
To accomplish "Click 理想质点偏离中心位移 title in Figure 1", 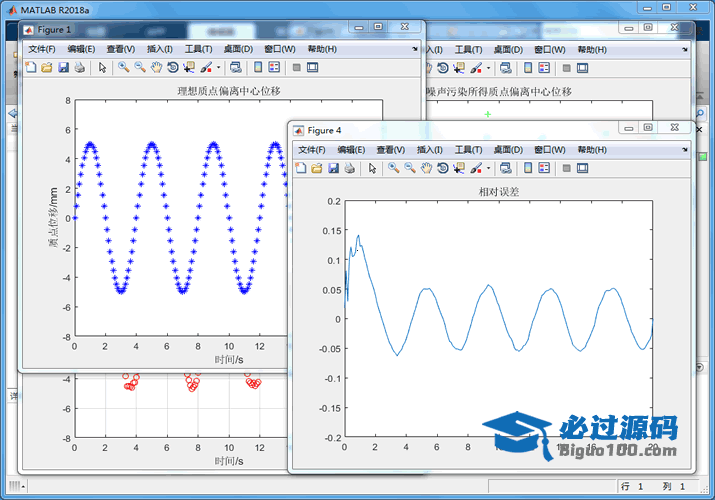I will click(228, 91).
